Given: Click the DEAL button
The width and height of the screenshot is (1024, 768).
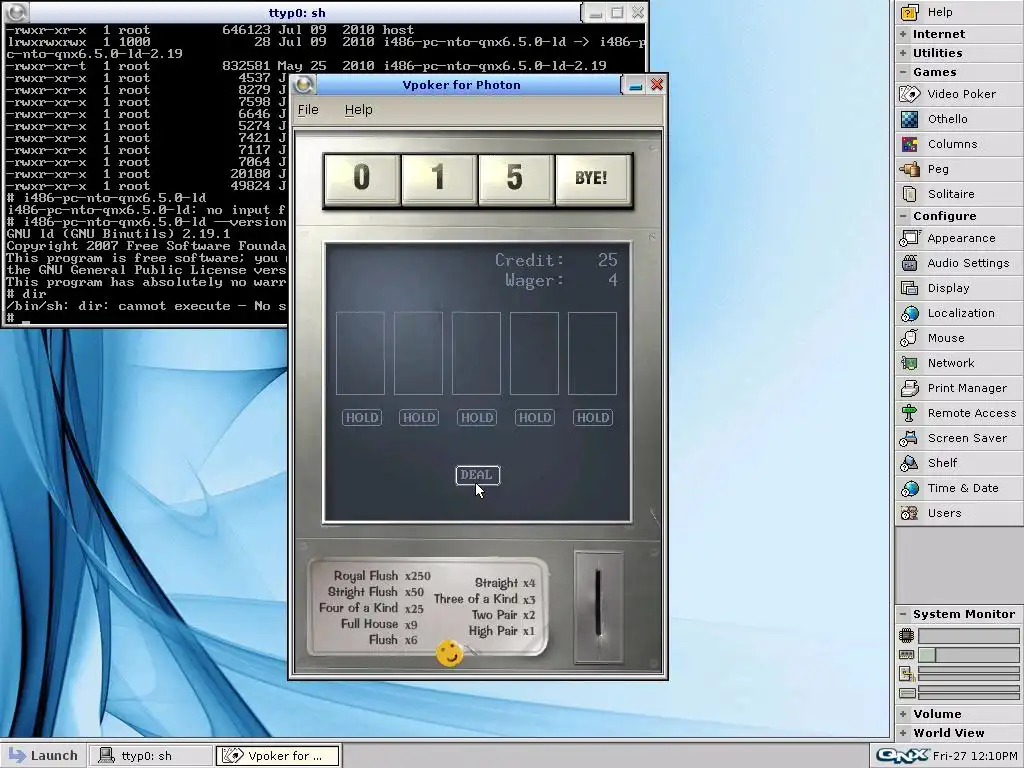Looking at the screenshot, I should (x=477, y=475).
